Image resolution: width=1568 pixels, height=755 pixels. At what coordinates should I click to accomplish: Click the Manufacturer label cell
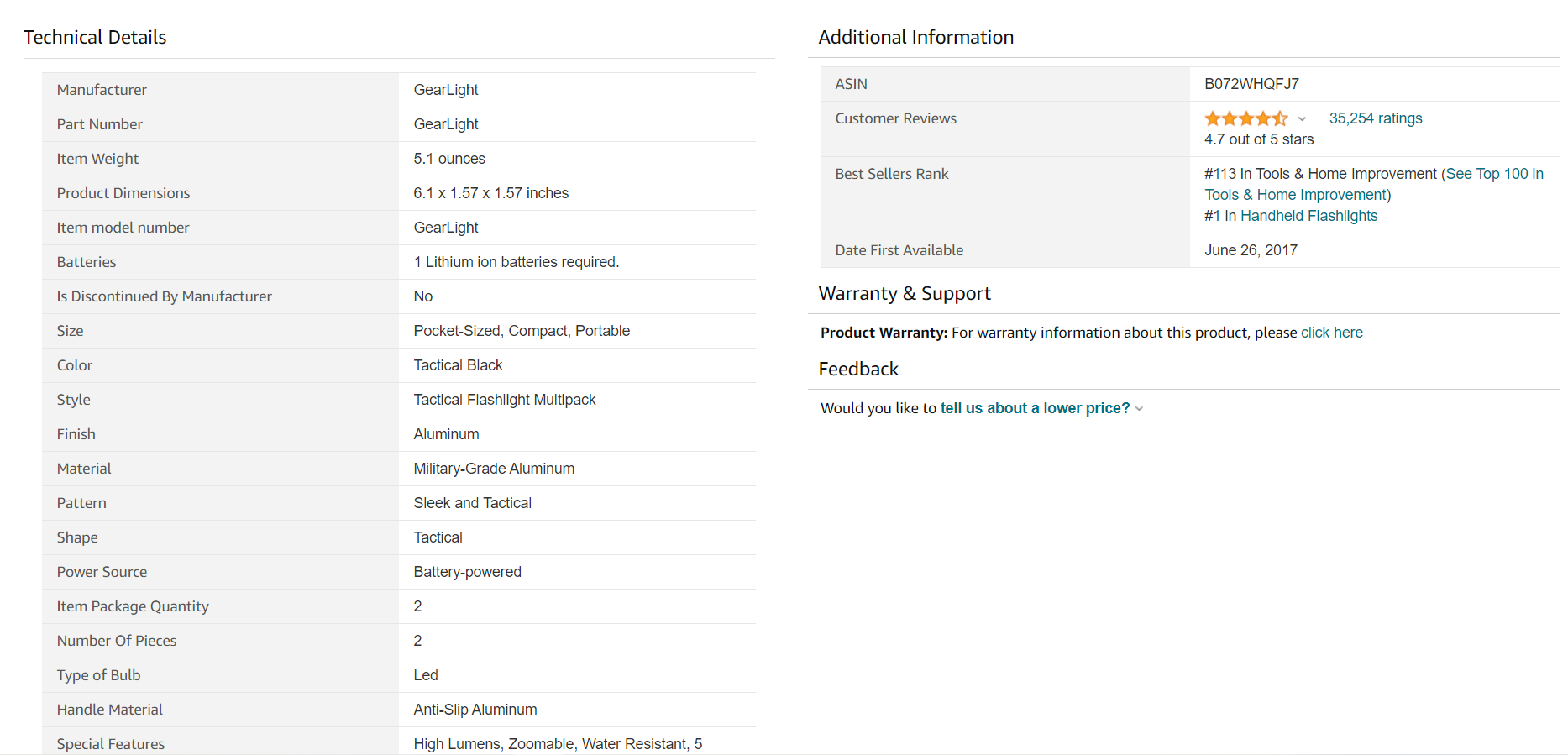220,90
